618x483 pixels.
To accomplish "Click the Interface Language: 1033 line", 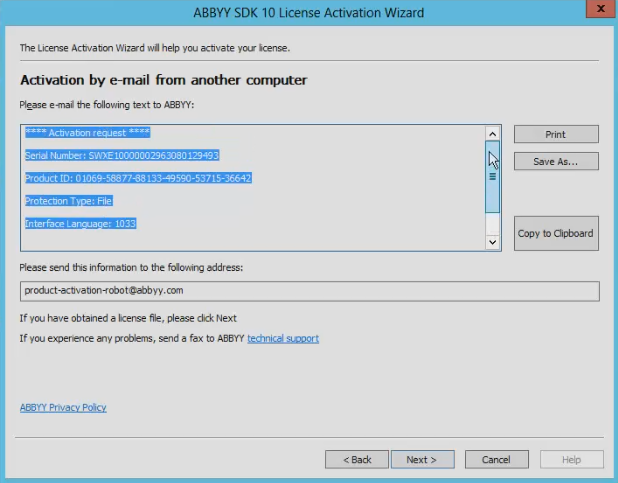I will click(x=80, y=224).
